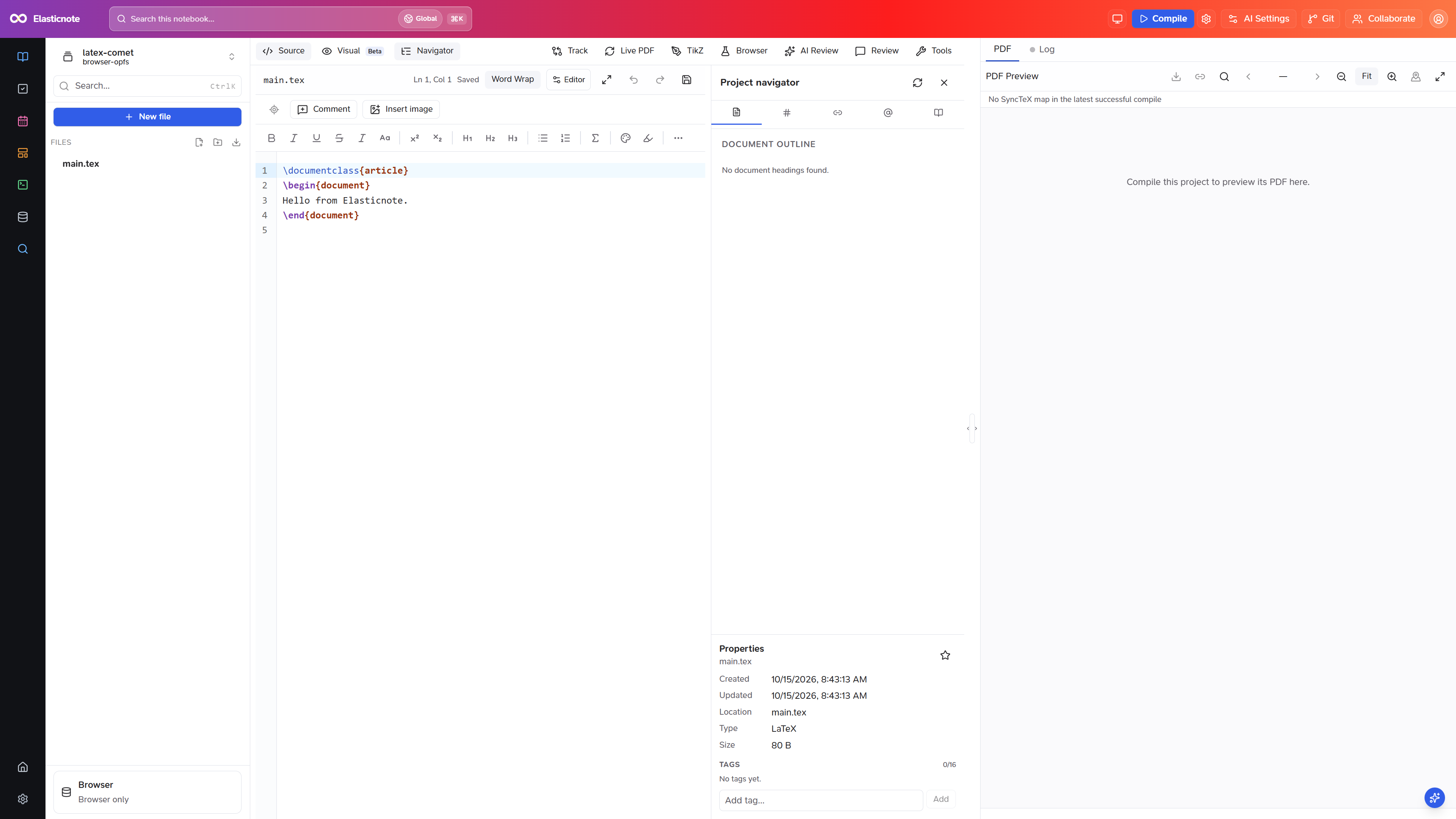Apply underline formatting

pos(317,138)
